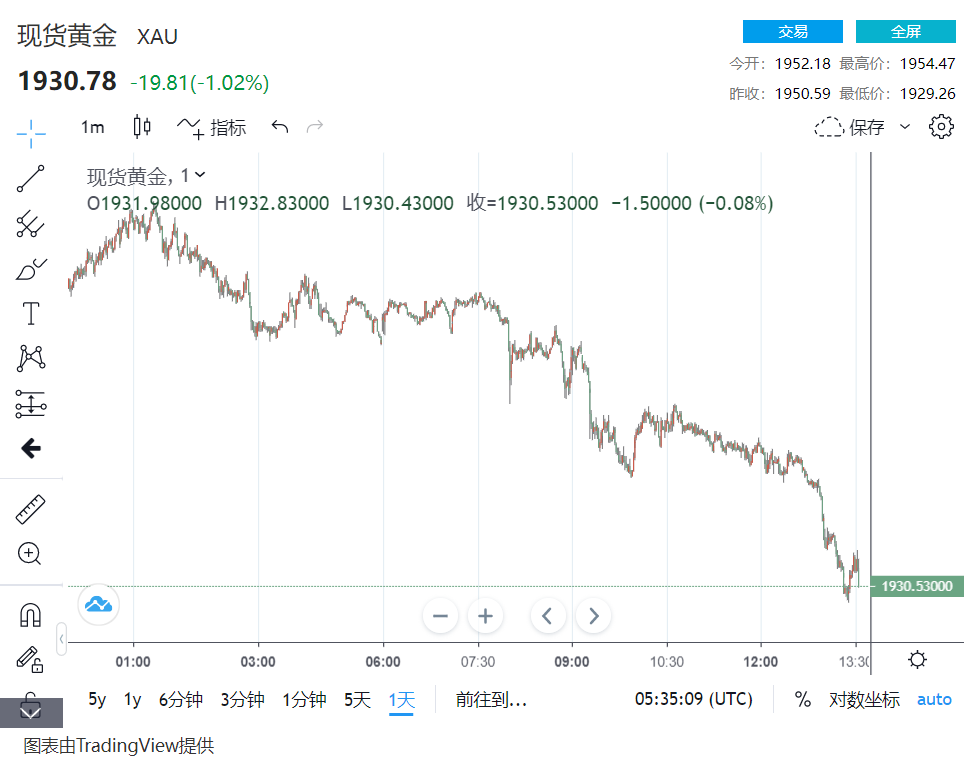Select the trend line drawing tool
The width and height of the screenshot is (964, 763).
[31, 179]
